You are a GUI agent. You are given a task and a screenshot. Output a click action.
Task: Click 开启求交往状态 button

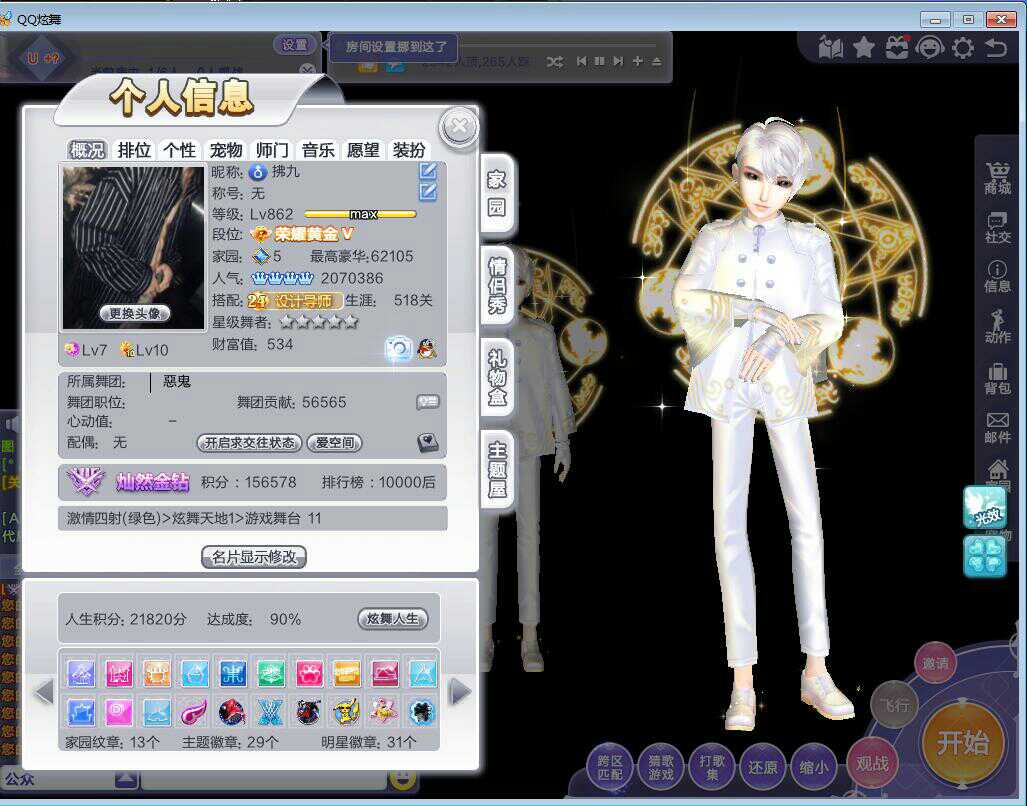[x=250, y=443]
